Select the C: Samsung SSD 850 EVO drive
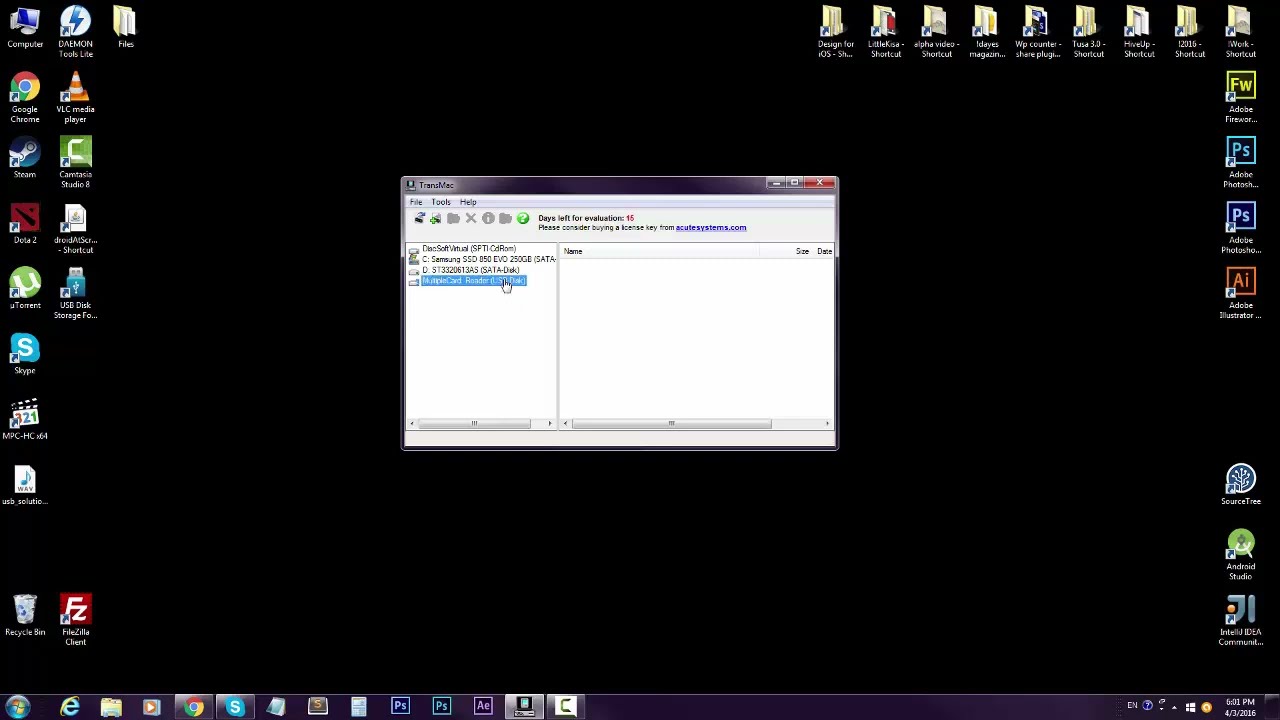This screenshot has height=720, width=1280. (488, 259)
